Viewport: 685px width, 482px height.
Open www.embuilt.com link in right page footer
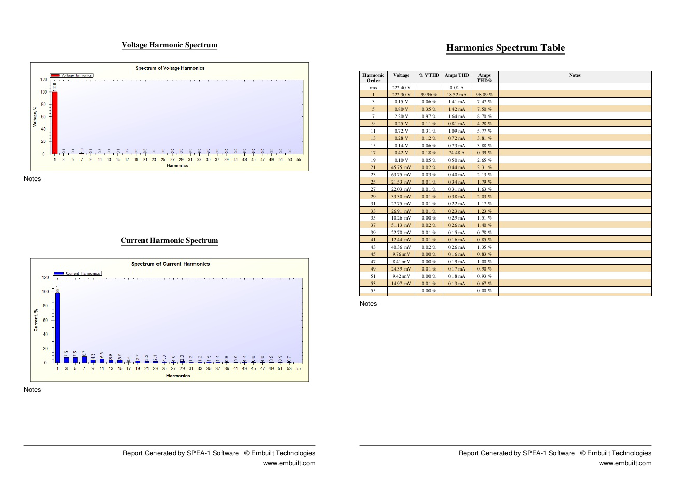pyautogui.click(x=626, y=463)
